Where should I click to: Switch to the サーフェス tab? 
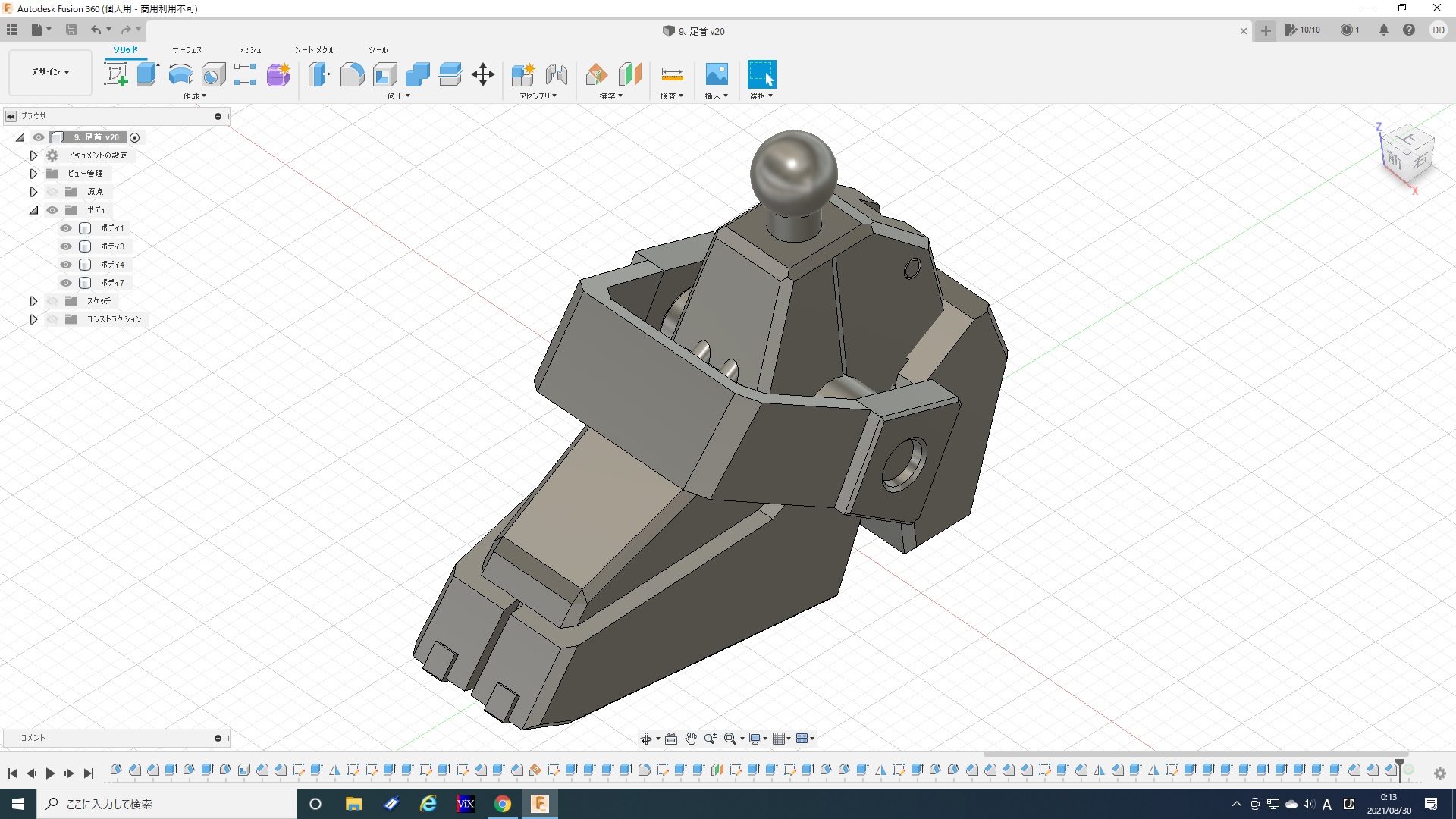(x=187, y=50)
